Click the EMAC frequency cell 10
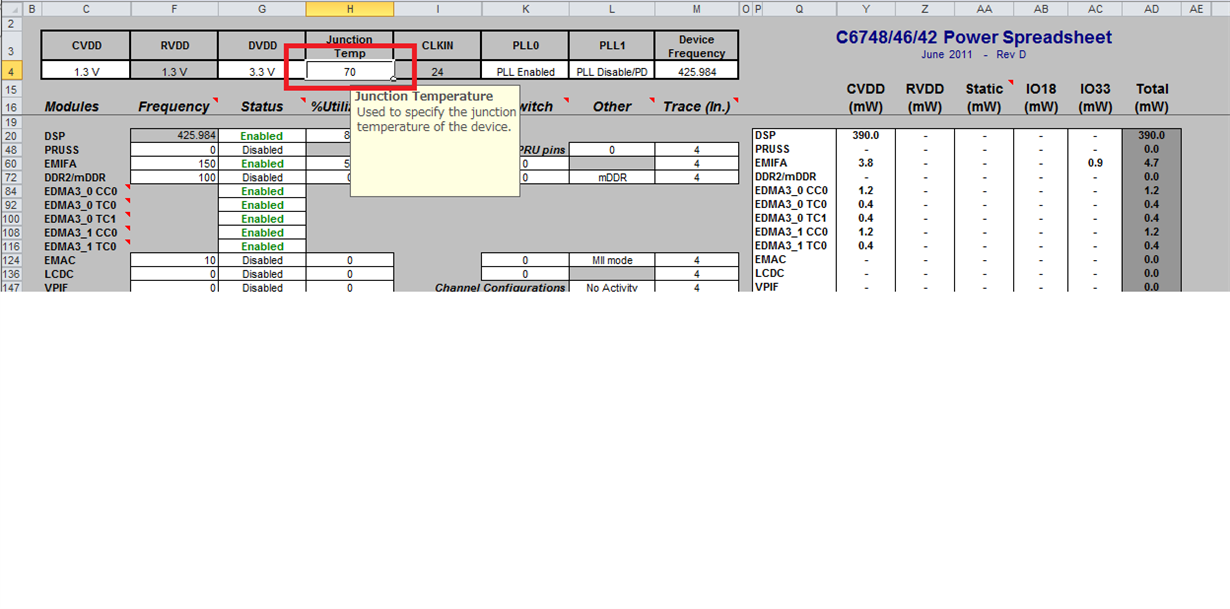Viewport: 1230px width, 609px height. point(174,260)
